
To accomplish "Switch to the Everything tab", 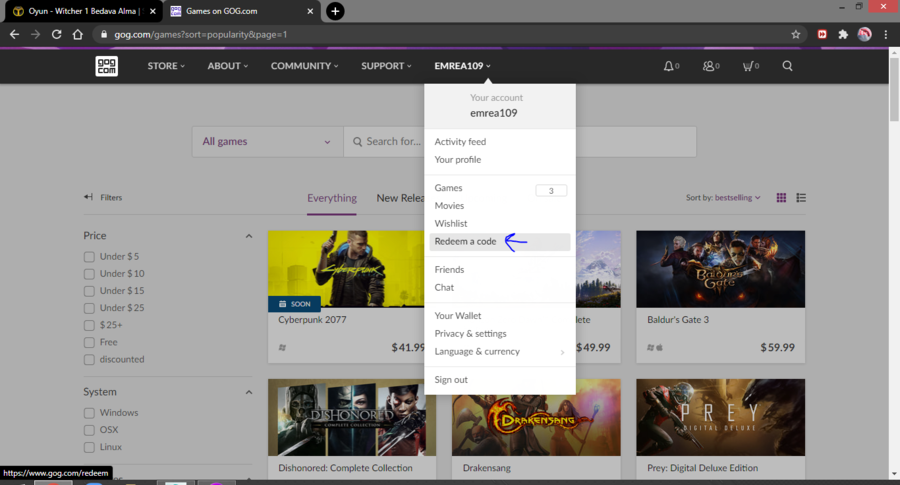I will (332, 198).
